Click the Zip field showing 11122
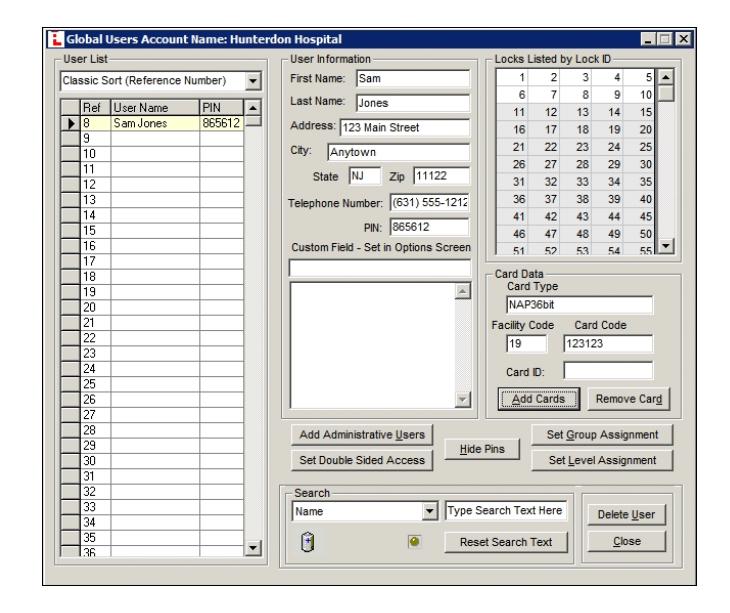 tap(441, 176)
